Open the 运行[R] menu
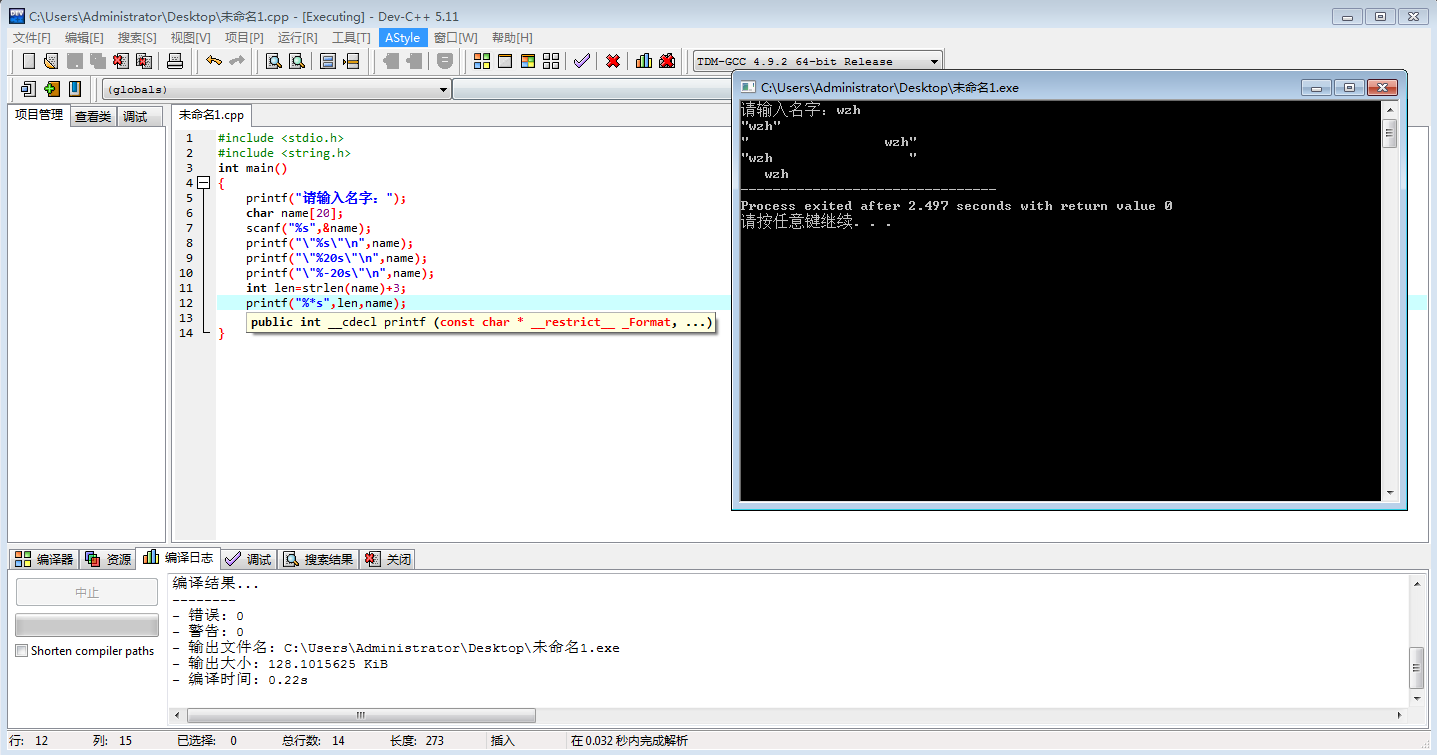1437x755 pixels. [297, 37]
